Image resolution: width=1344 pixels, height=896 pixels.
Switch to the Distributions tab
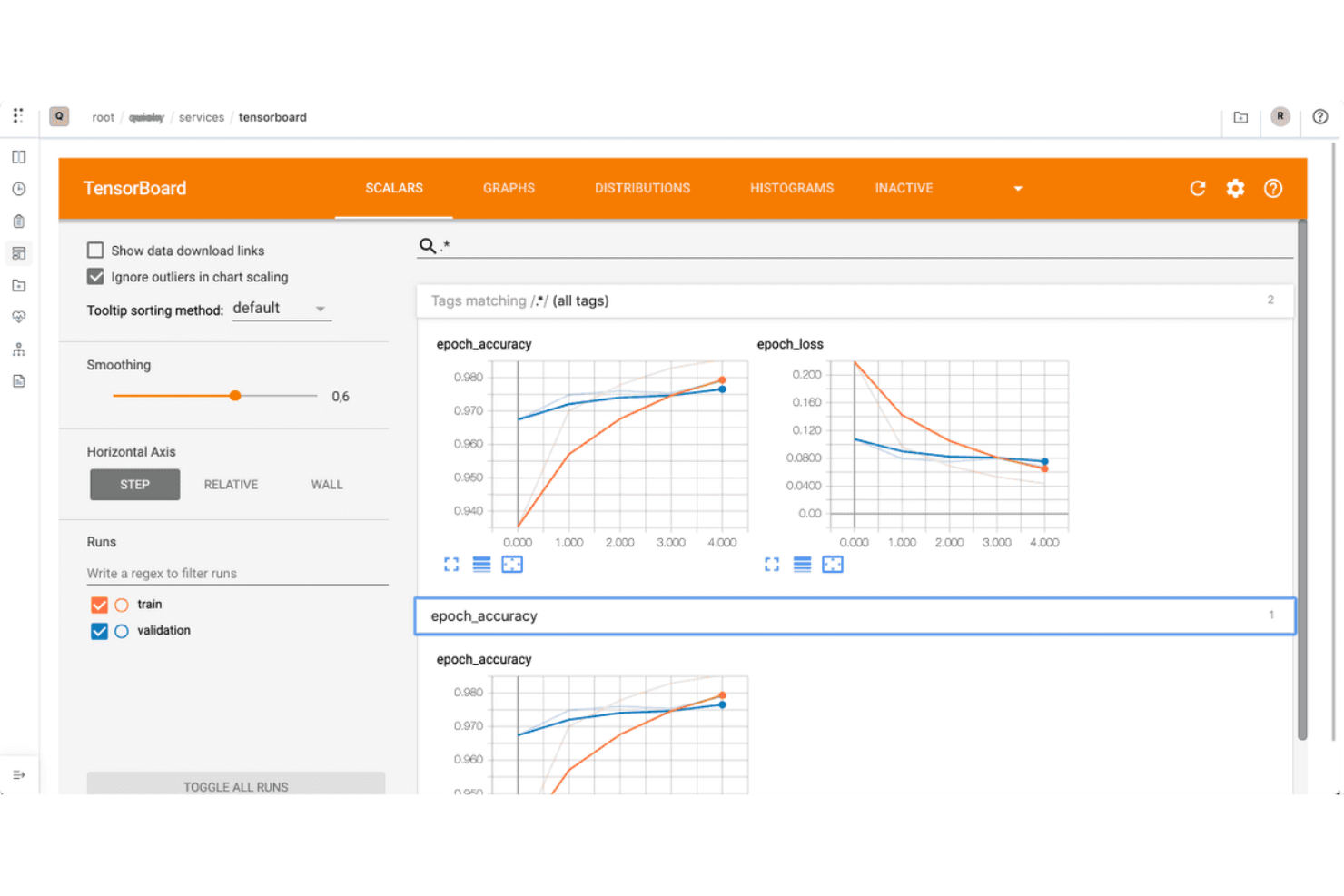642,188
